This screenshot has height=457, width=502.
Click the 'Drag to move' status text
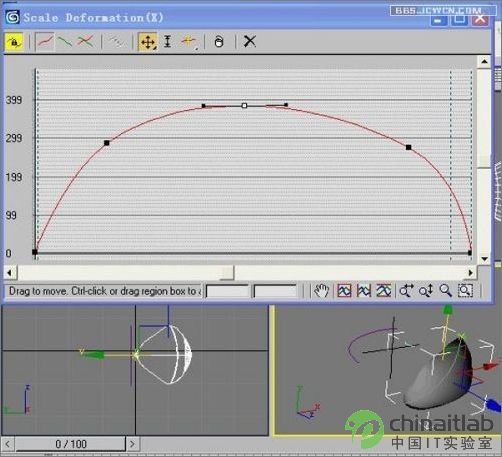pos(105,291)
